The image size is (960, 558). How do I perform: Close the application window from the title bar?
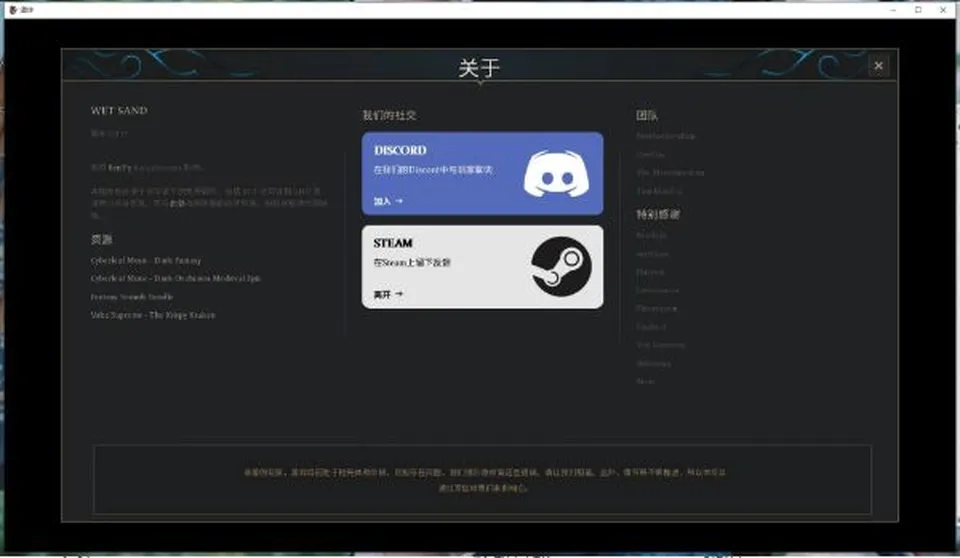(x=943, y=10)
